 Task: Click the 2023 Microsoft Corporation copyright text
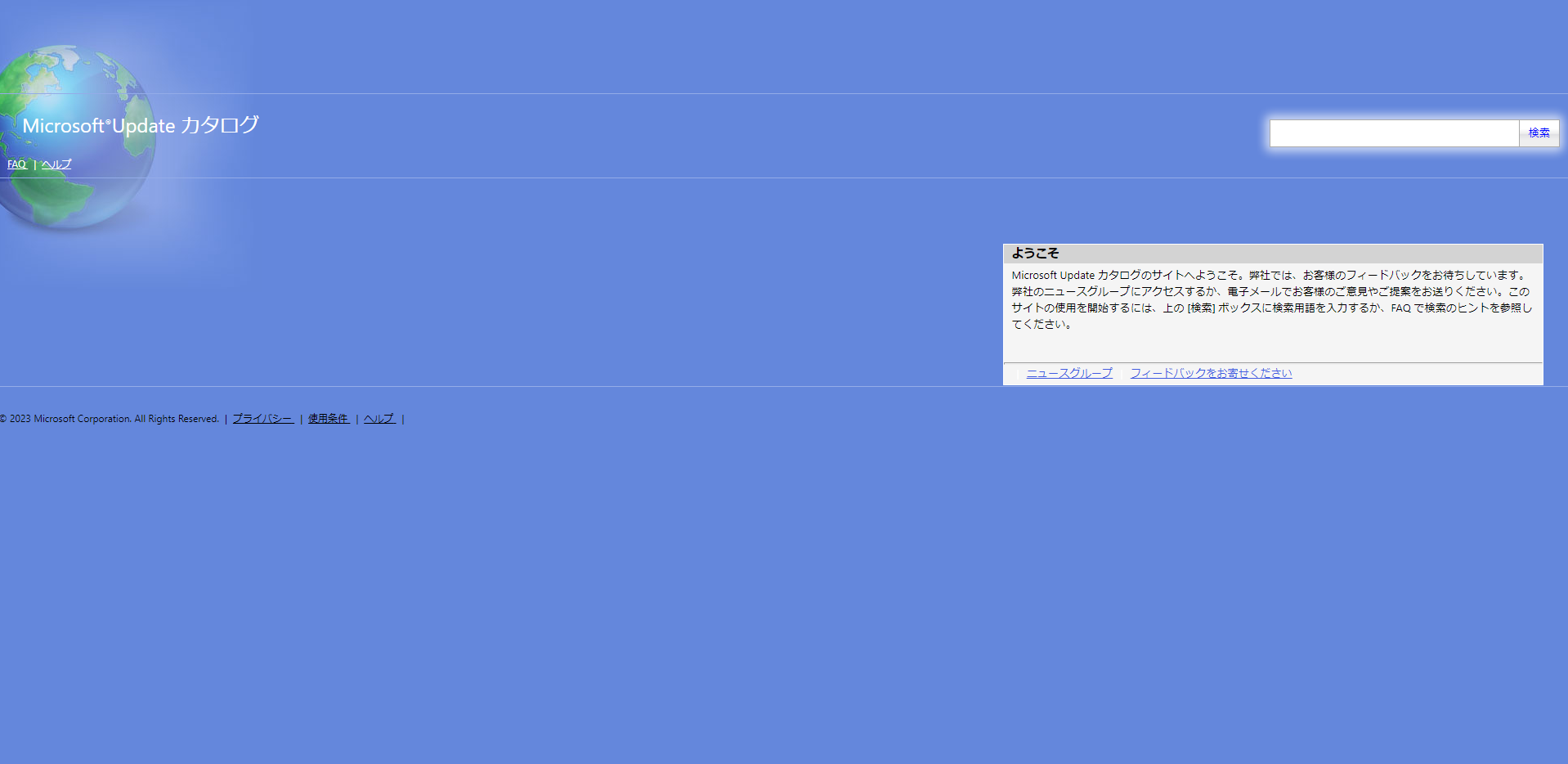pyautogui.click(x=110, y=419)
